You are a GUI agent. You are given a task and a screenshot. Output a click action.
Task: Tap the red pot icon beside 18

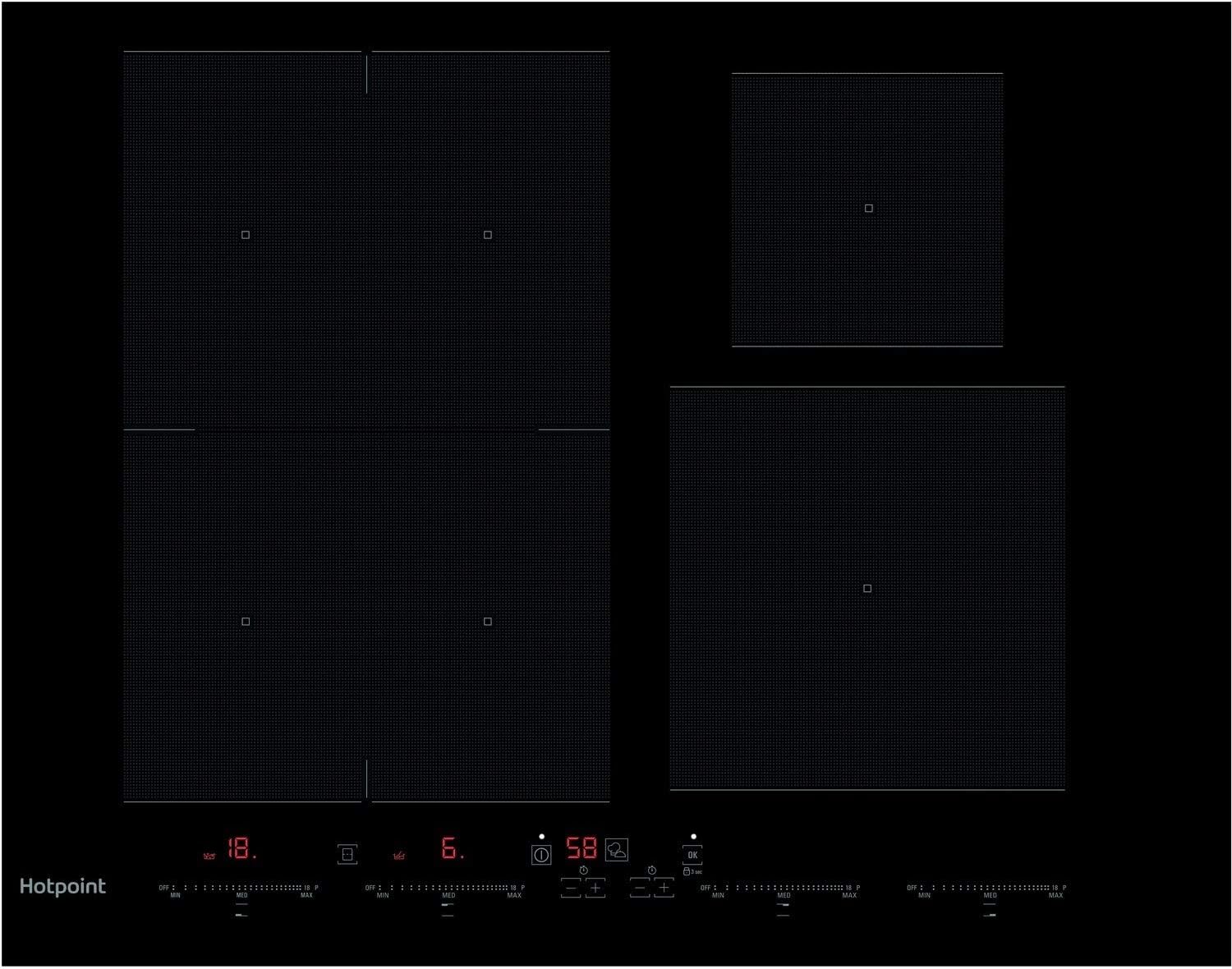(x=209, y=856)
